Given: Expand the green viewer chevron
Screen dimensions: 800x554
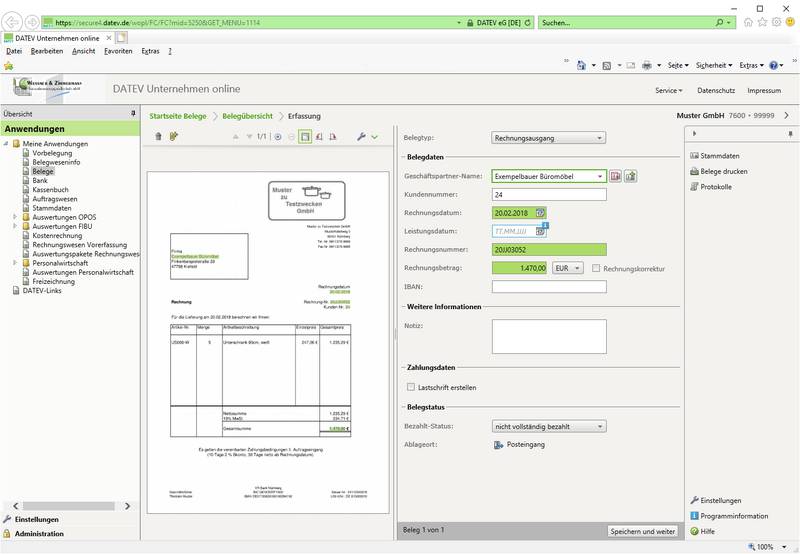Looking at the screenshot, I should pyautogui.click(x=374, y=137).
